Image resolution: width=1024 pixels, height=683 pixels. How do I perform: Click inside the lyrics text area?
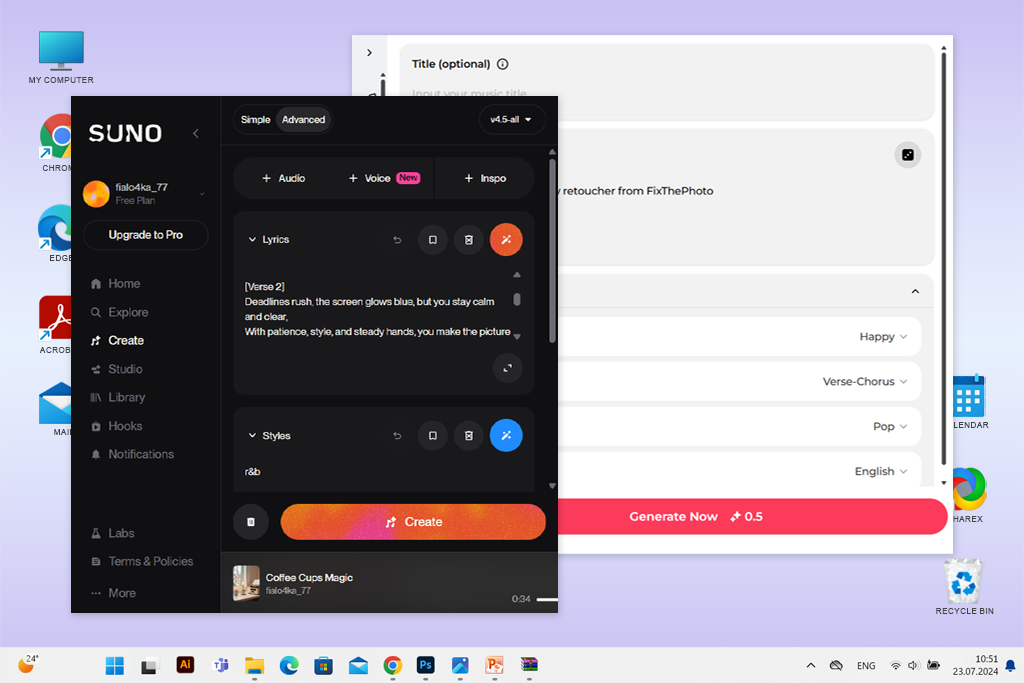click(x=377, y=309)
